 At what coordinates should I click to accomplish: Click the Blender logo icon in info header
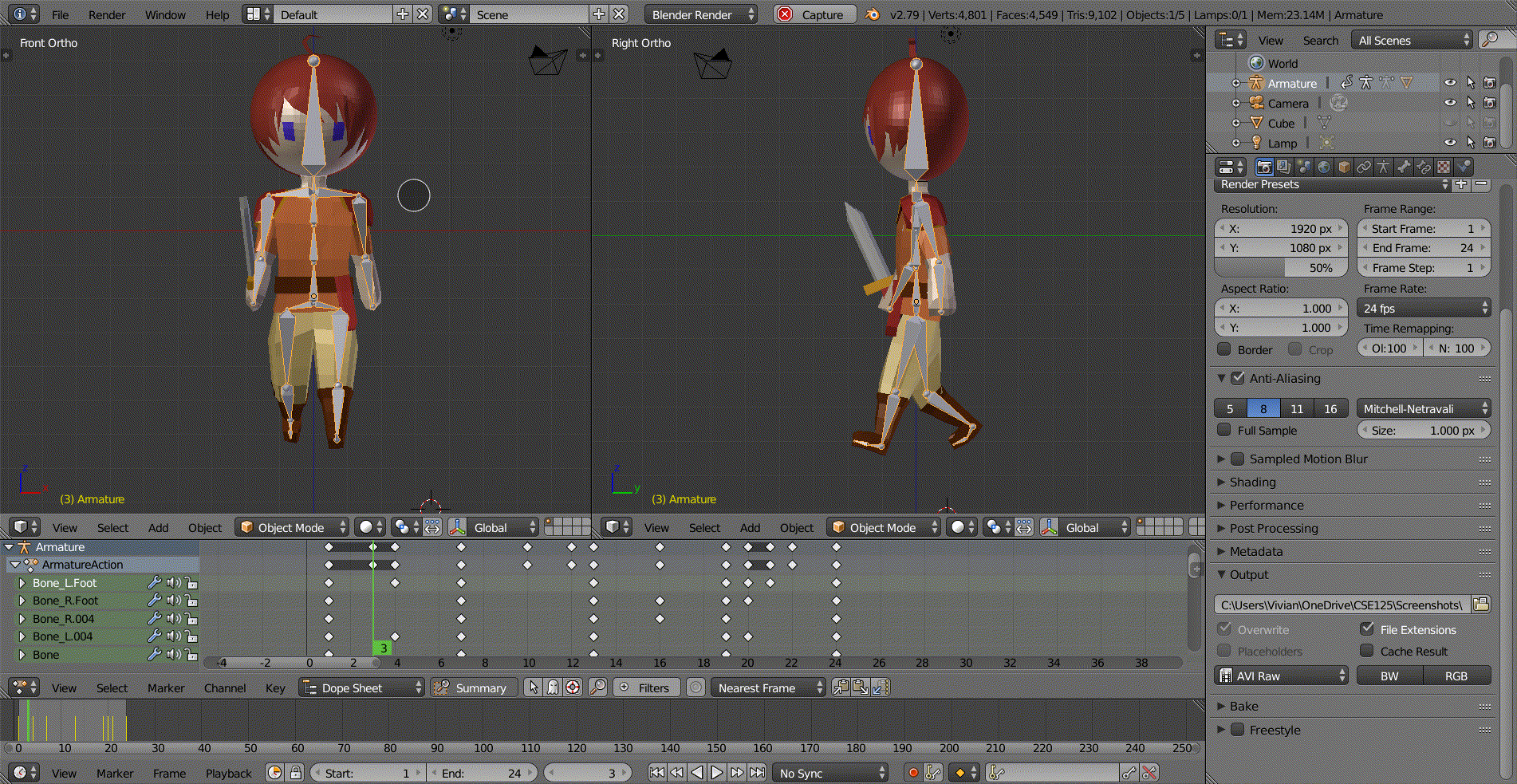pyautogui.click(x=873, y=14)
